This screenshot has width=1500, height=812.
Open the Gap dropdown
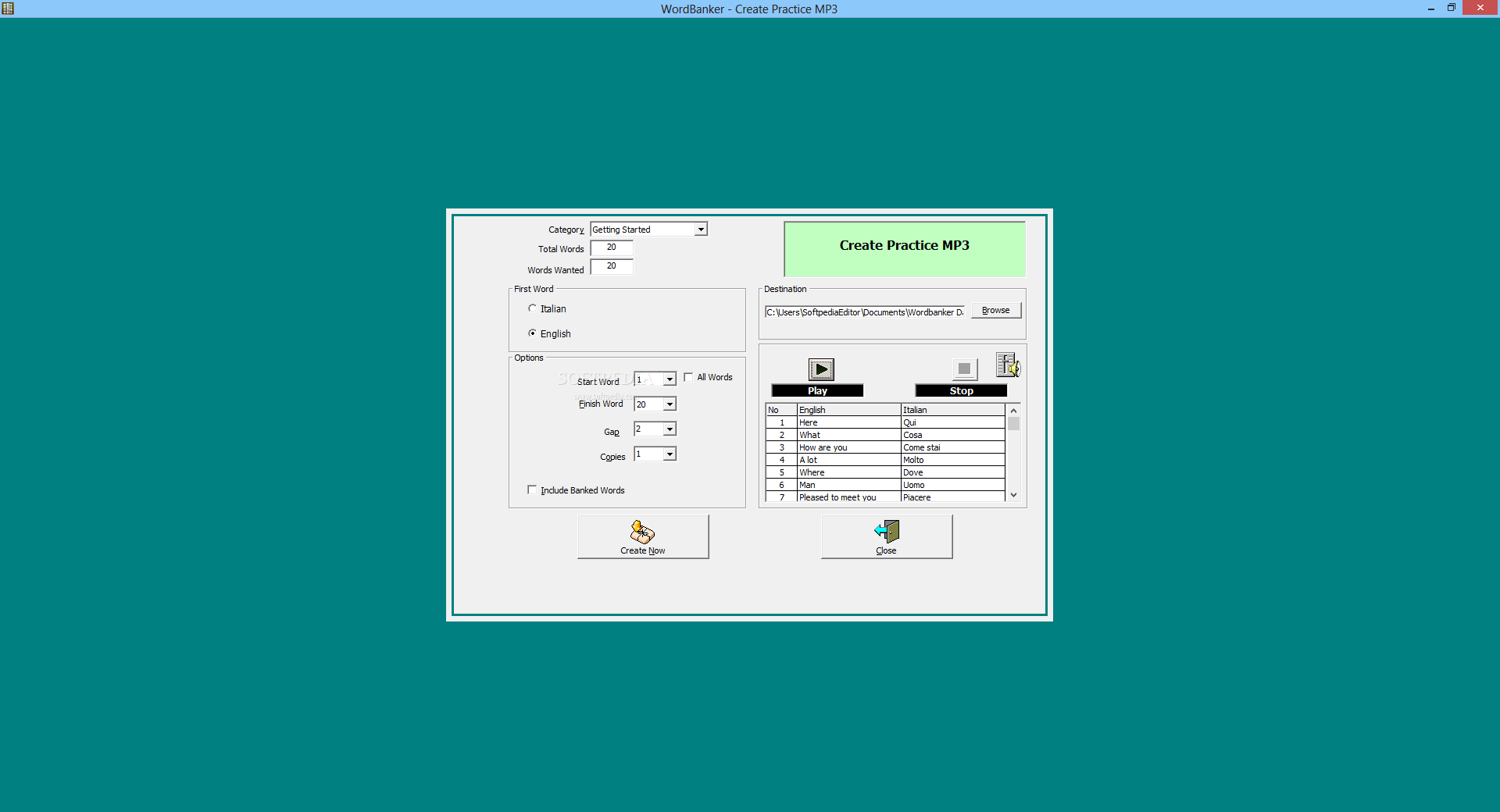click(670, 429)
